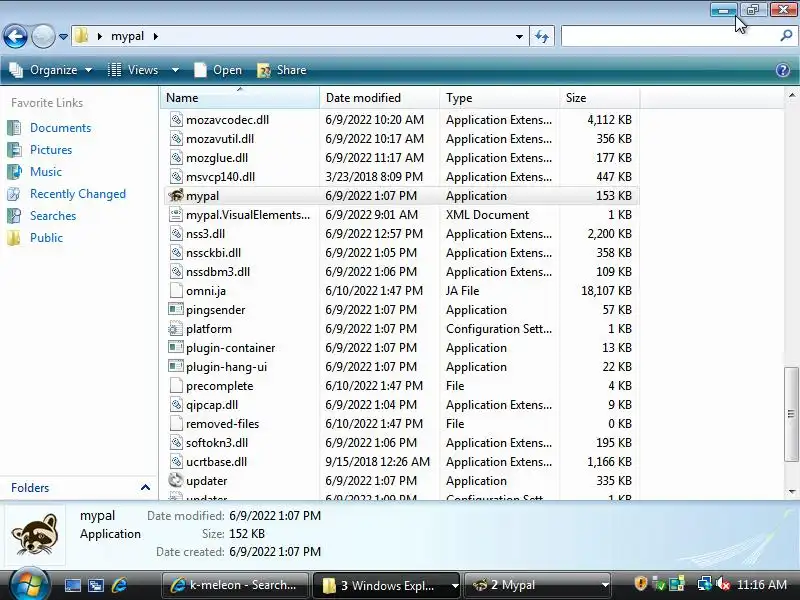This screenshot has width=800, height=600.
Task: Open the Organize menu
Action: coord(51,70)
